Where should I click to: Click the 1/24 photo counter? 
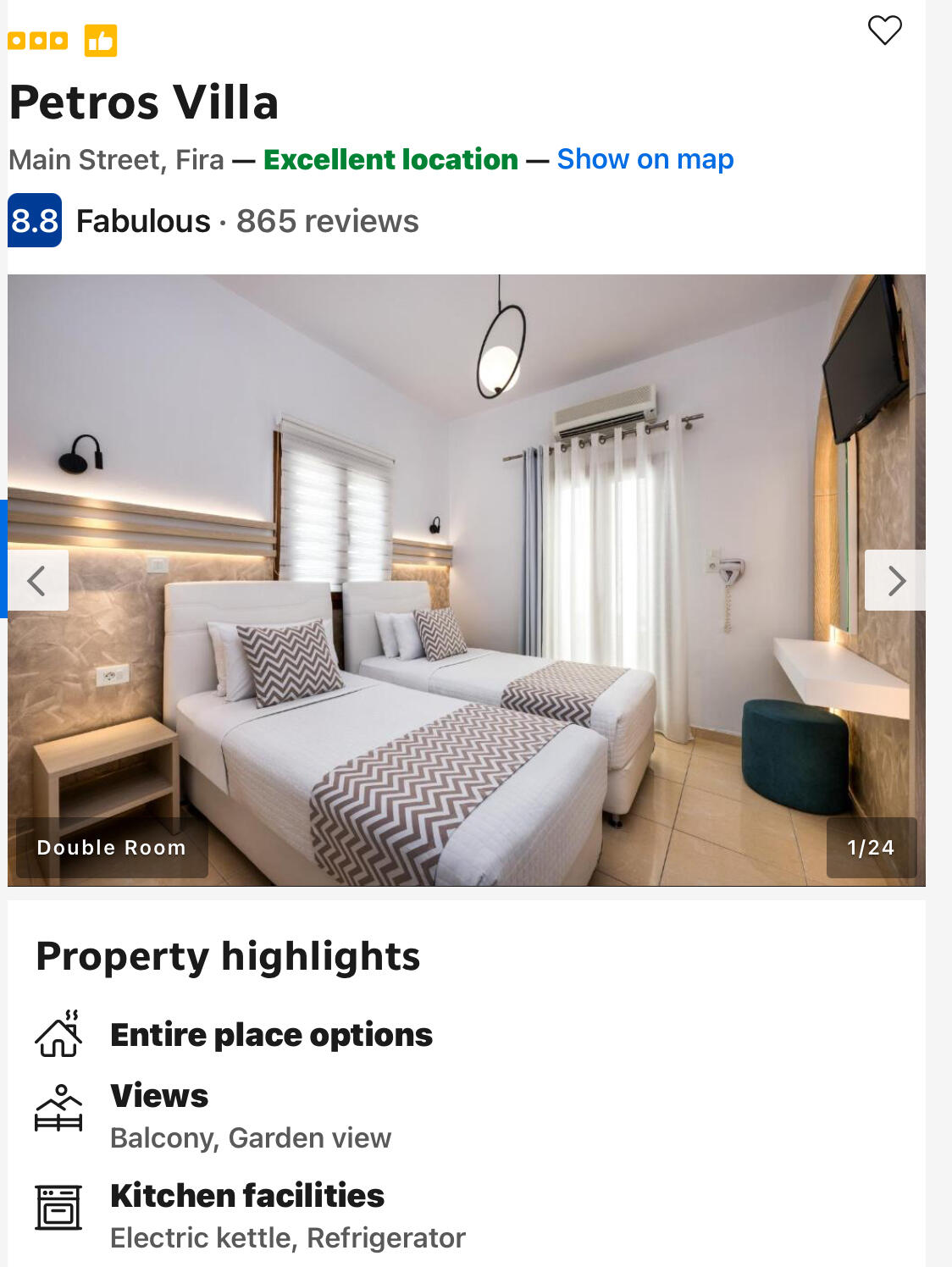coord(872,848)
